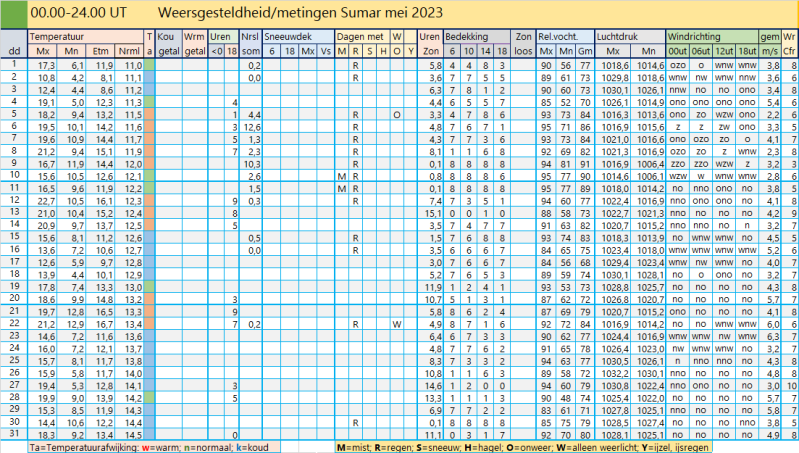Click the 'gem m/s' wind speed header
The image size is (799, 453).
pyautogui.click(x=769, y=44)
